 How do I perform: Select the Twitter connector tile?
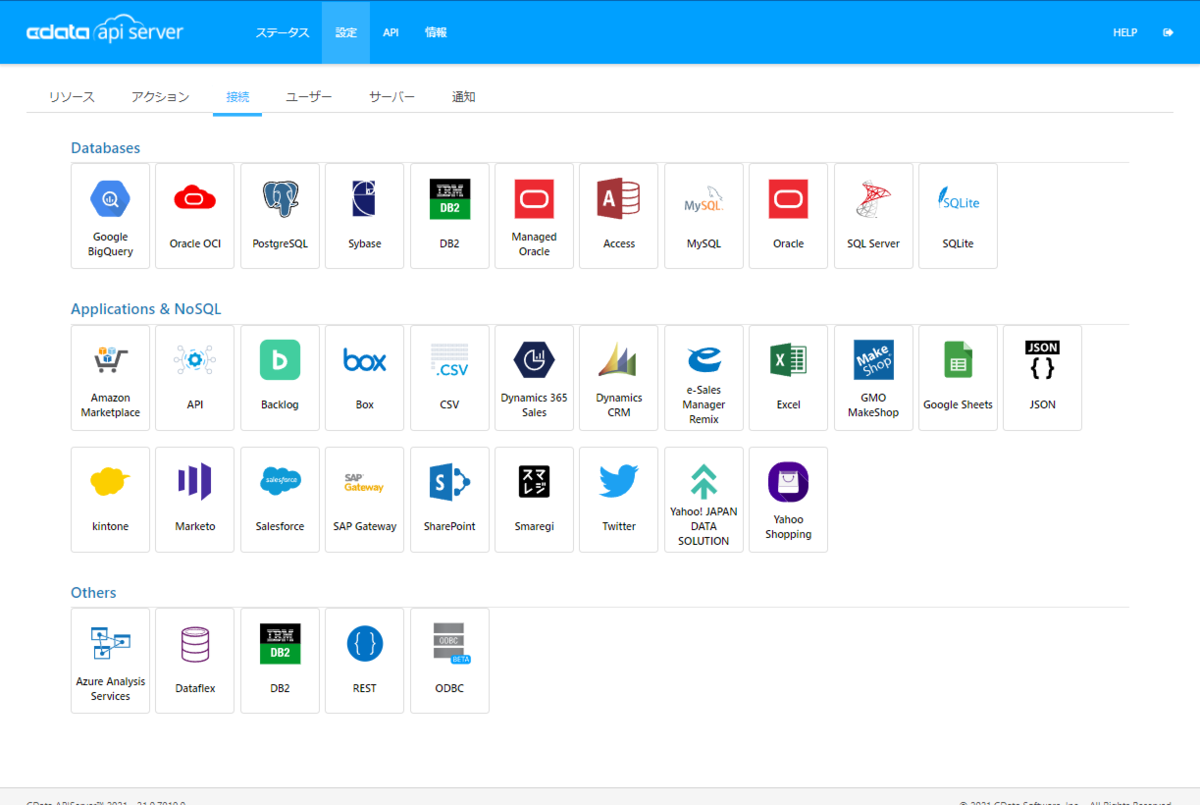[619, 500]
